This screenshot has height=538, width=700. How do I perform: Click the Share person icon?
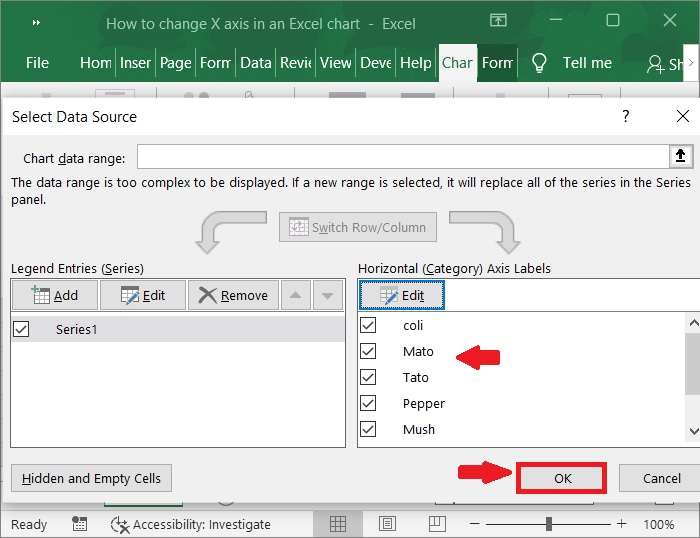click(655, 64)
